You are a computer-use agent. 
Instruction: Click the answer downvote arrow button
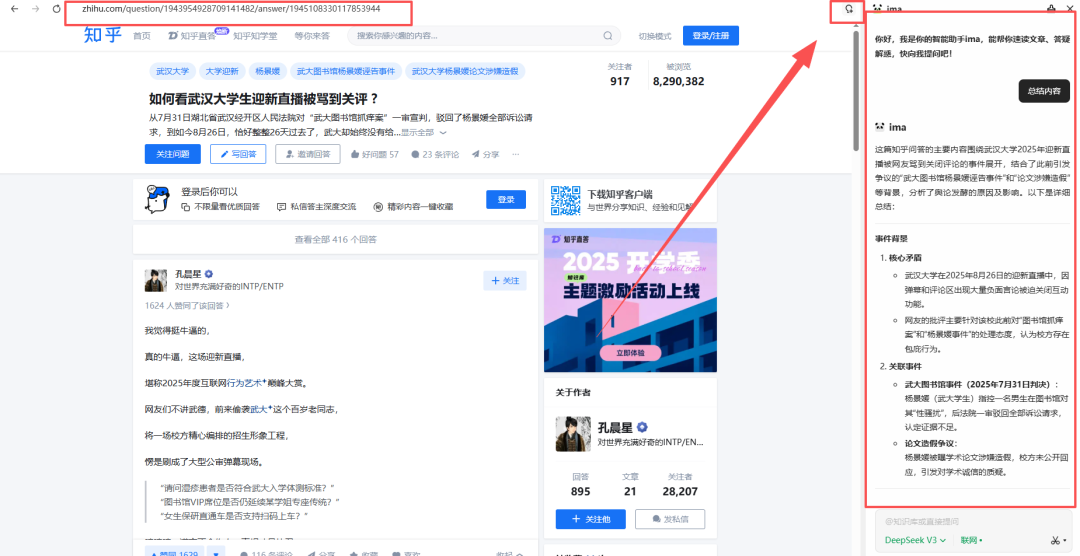[216, 553]
